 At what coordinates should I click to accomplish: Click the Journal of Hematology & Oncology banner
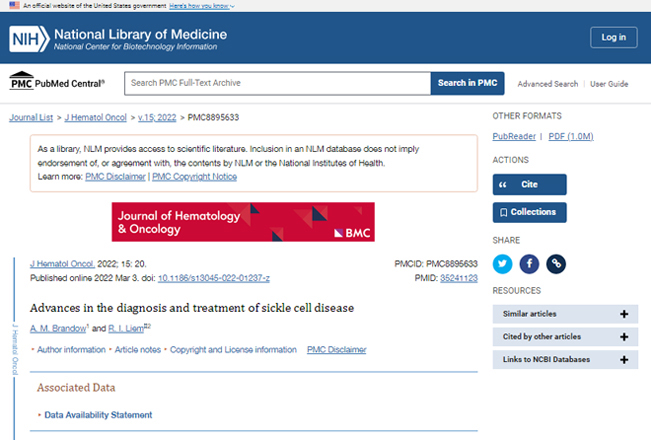[x=243, y=222]
